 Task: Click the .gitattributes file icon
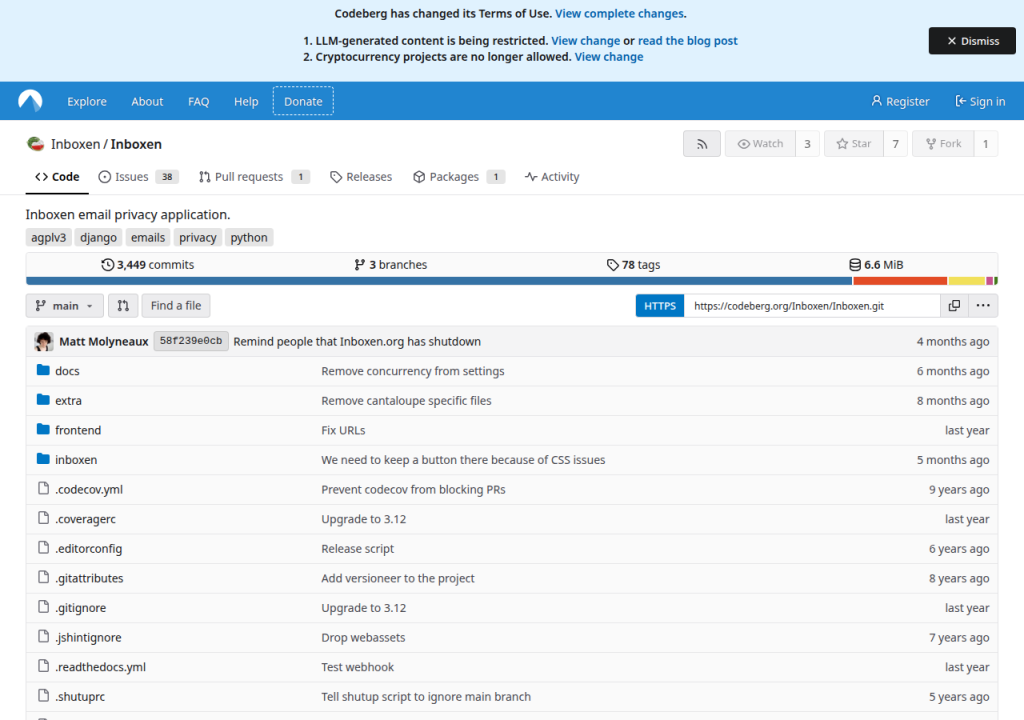click(43, 578)
